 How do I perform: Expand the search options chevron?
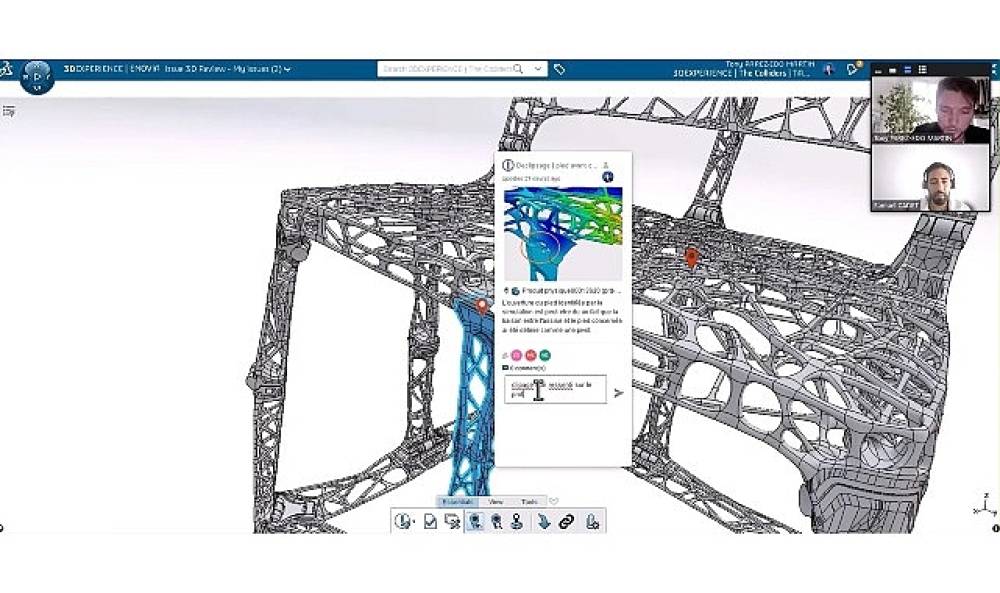[539, 69]
